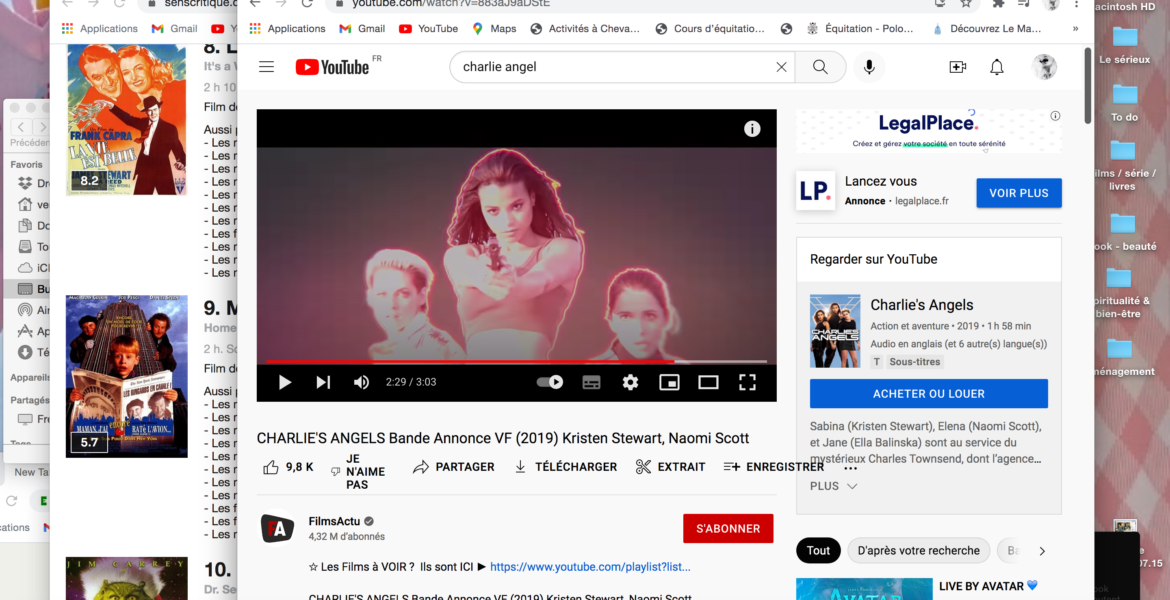The image size is (1170, 600).
Task: Toggle the autoplay switch
Action: [x=550, y=382]
